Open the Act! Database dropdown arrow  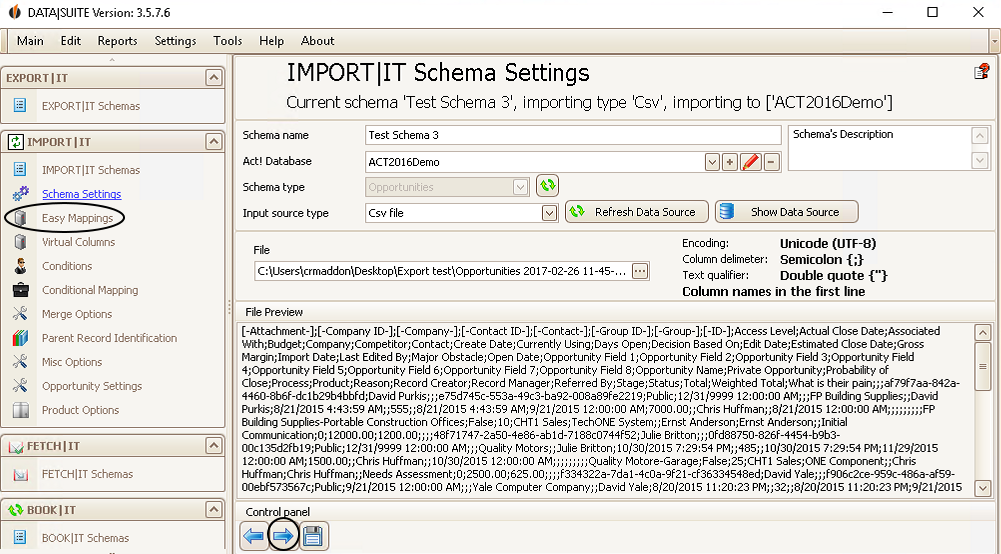tap(712, 162)
